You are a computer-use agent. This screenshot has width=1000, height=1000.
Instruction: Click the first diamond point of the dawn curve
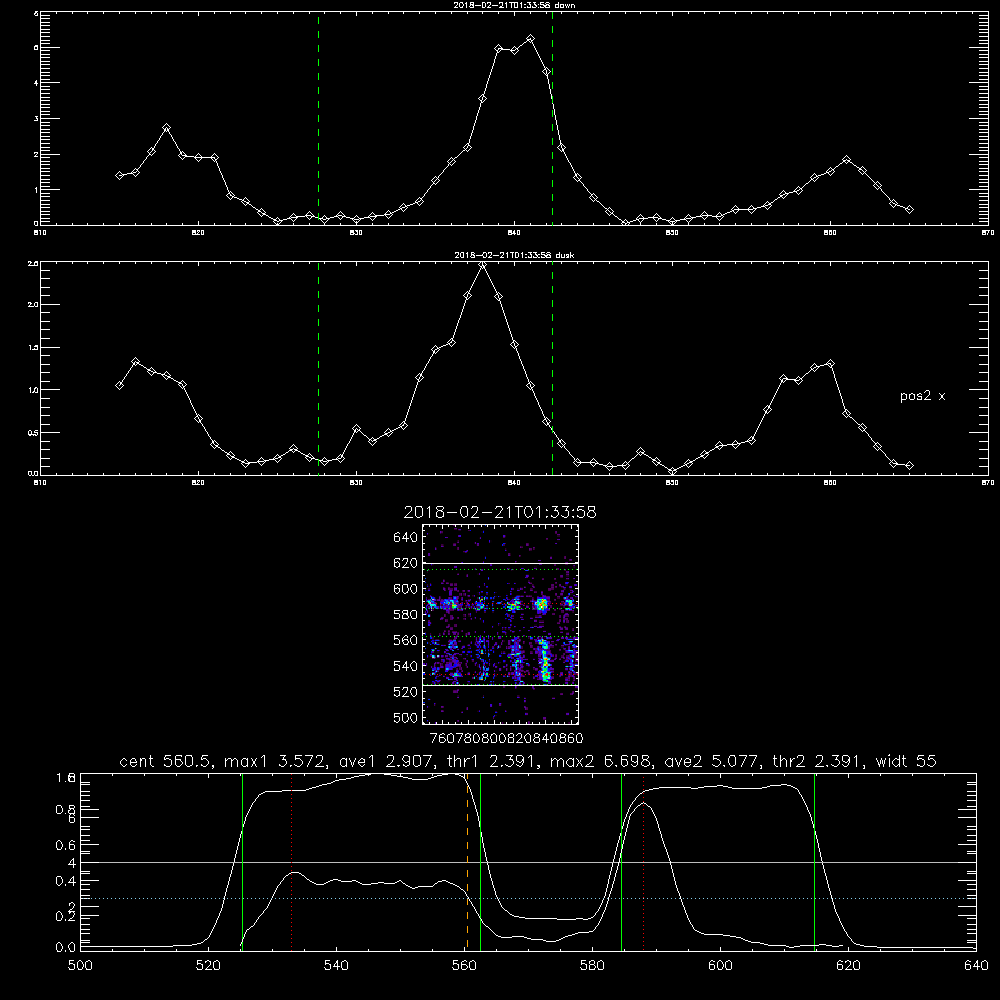pos(119,175)
